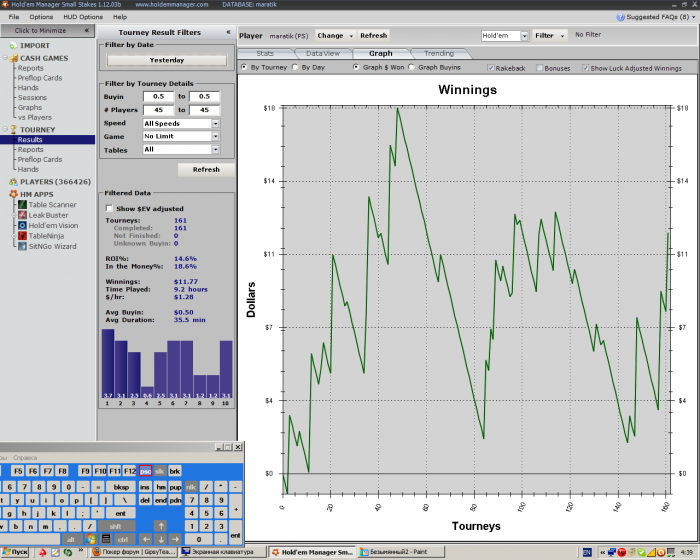This screenshot has height=560, width=700.
Task: Click the Import icon in sidebar
Action: [13, 45]
